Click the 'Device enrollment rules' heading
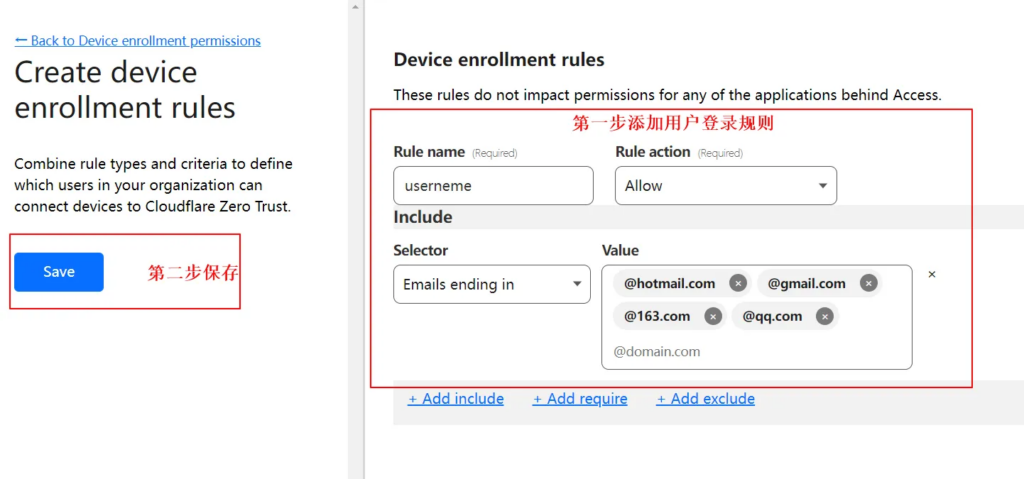 [499, 60]
